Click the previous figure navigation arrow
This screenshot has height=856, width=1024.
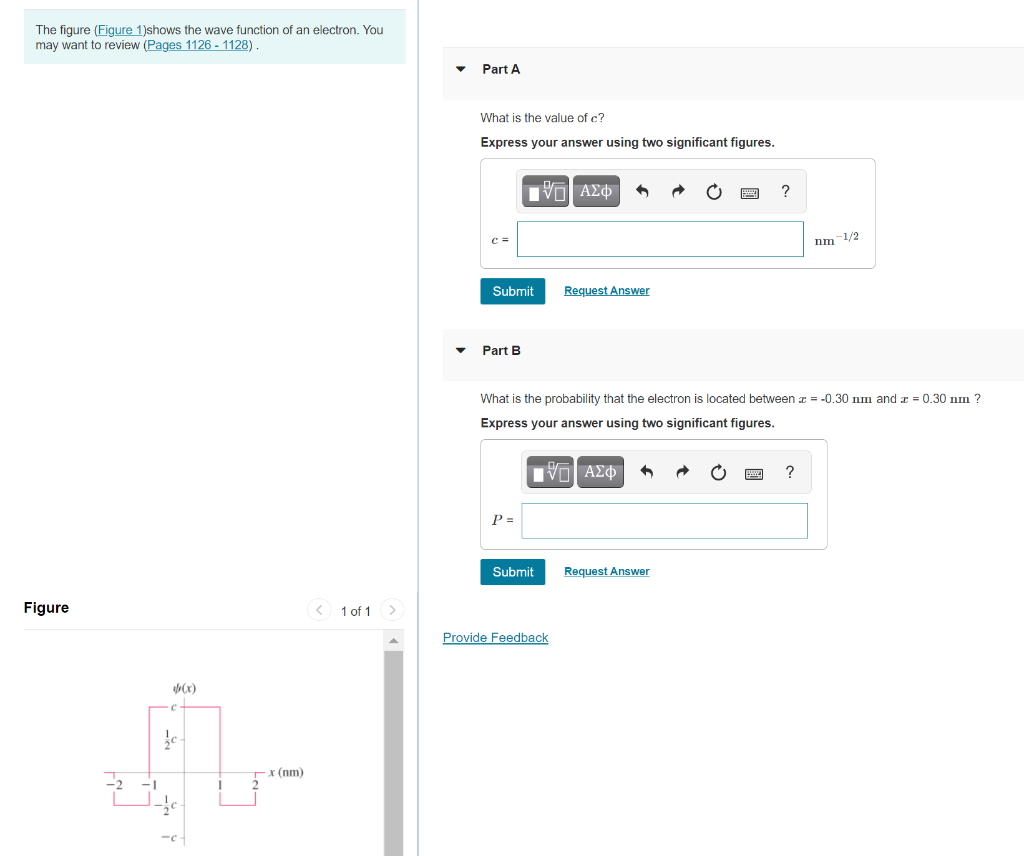[x=318, y=610]
